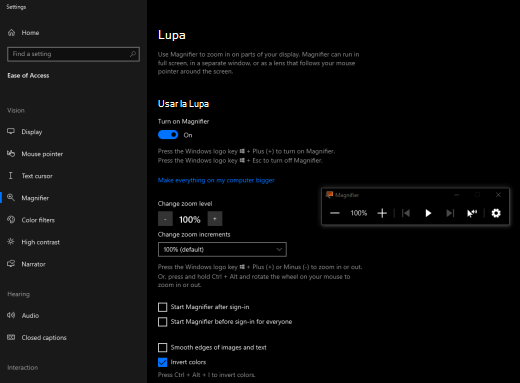Click the Ease of Access heading
The image size is (520, 383).
coord(28,76)
